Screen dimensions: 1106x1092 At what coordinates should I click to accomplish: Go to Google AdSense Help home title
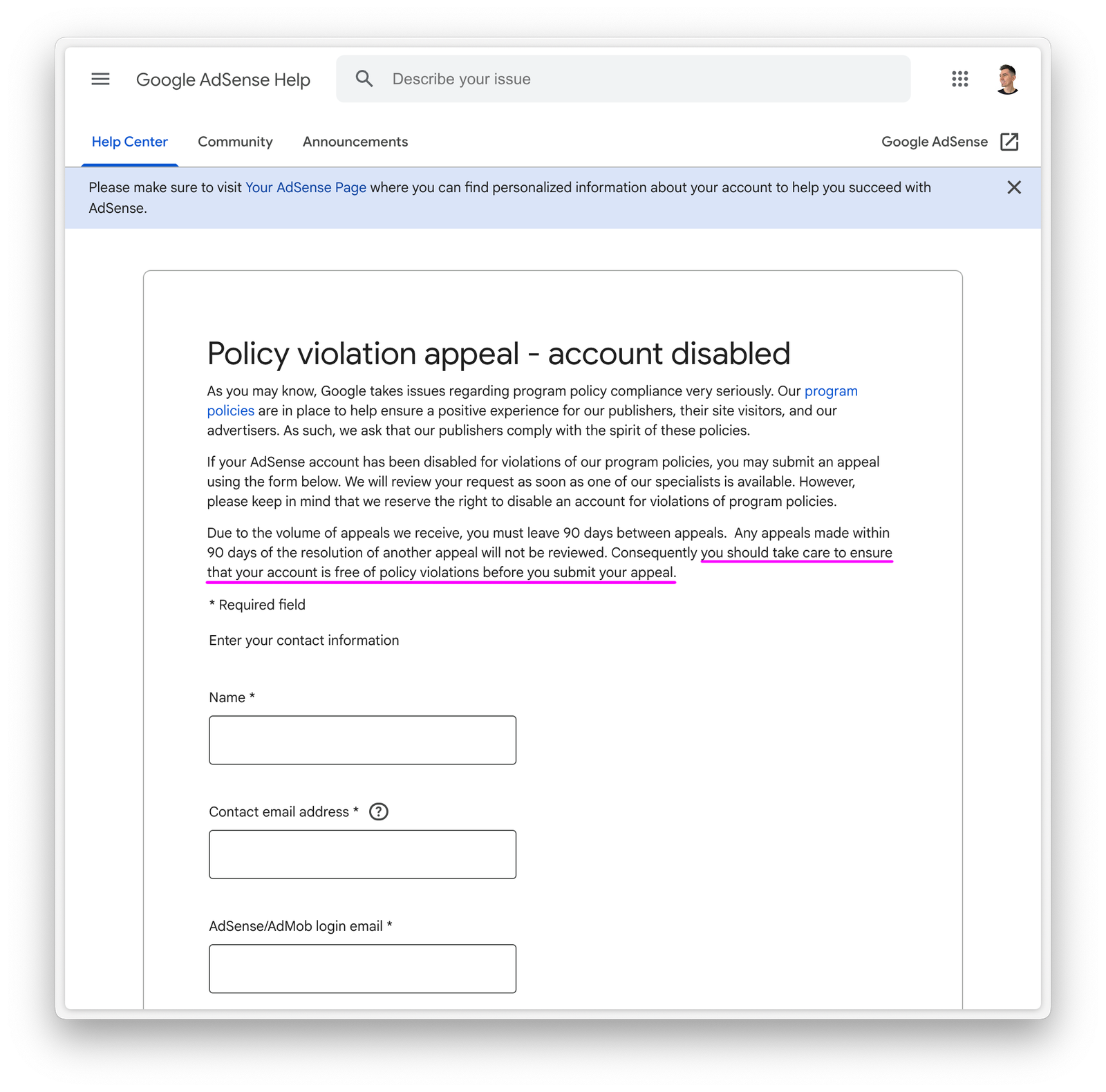[x=223, y=79]
